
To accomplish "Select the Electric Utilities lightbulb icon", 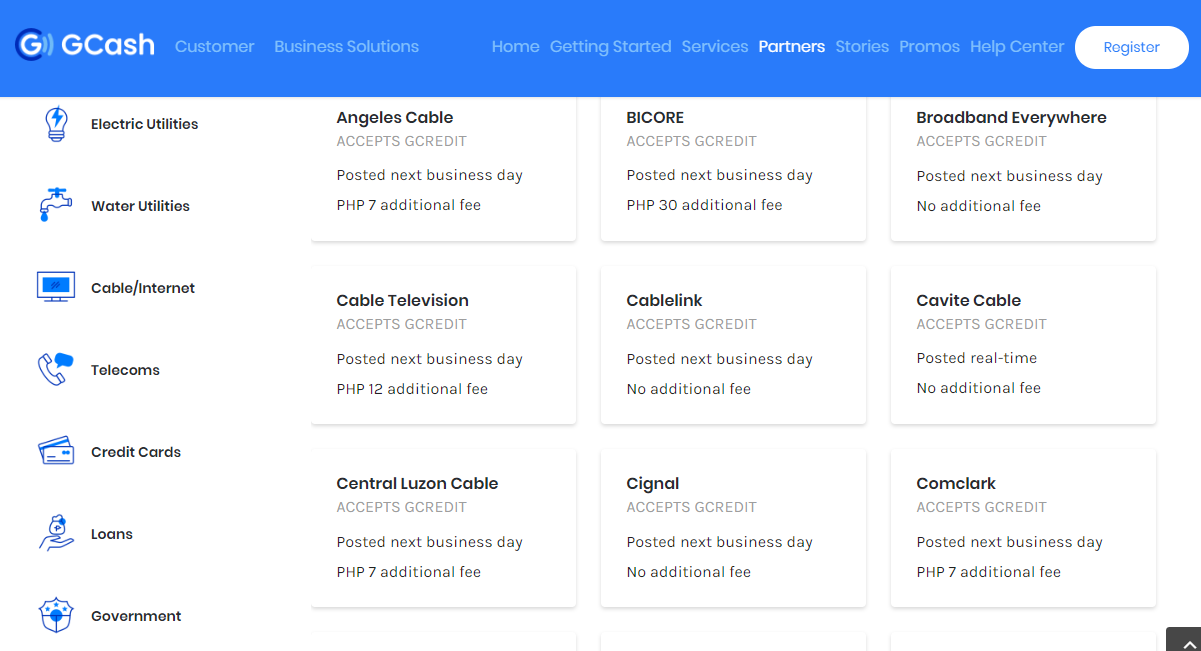I will tap(56, 124).
